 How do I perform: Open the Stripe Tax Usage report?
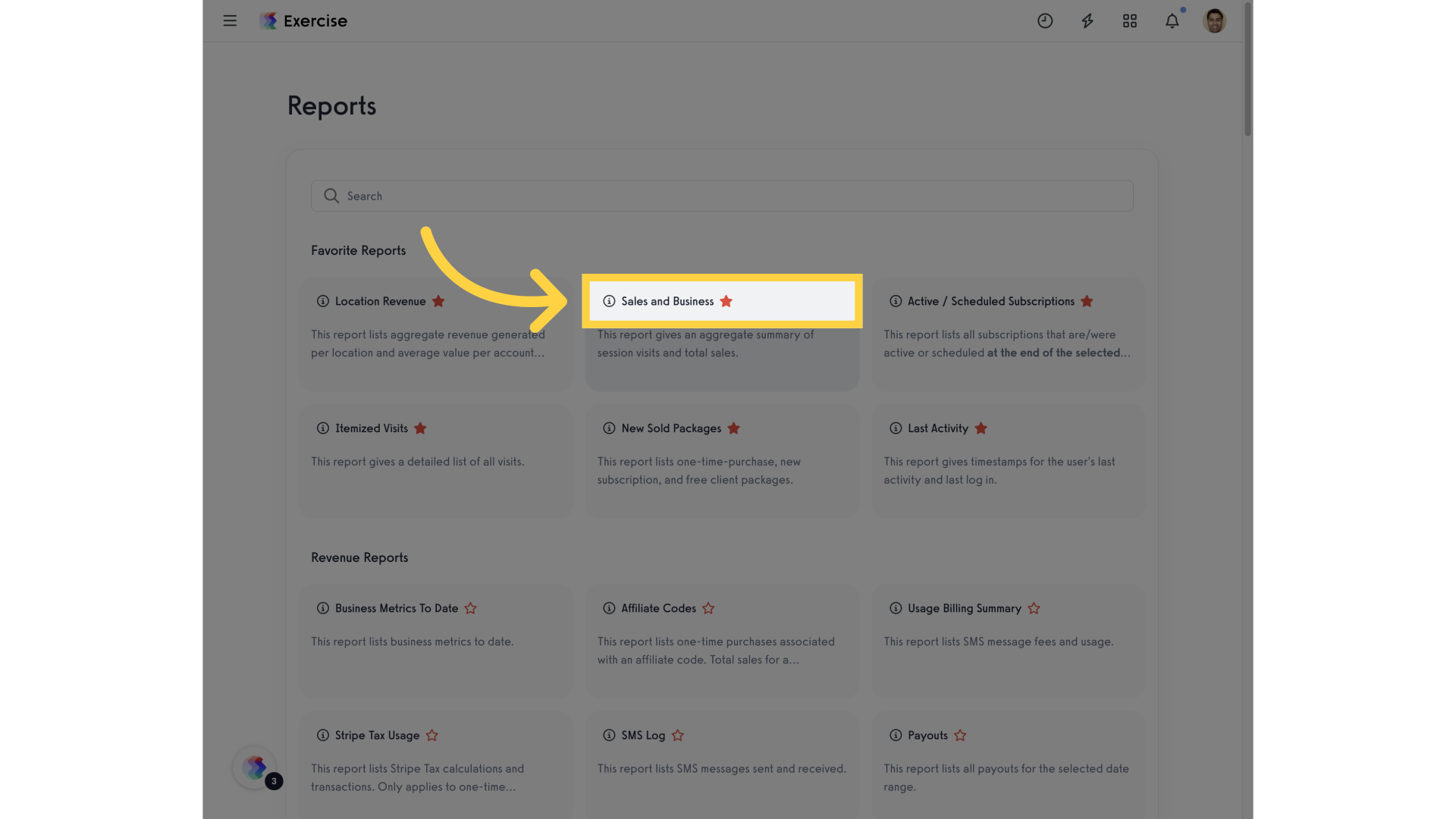point(377,736)
